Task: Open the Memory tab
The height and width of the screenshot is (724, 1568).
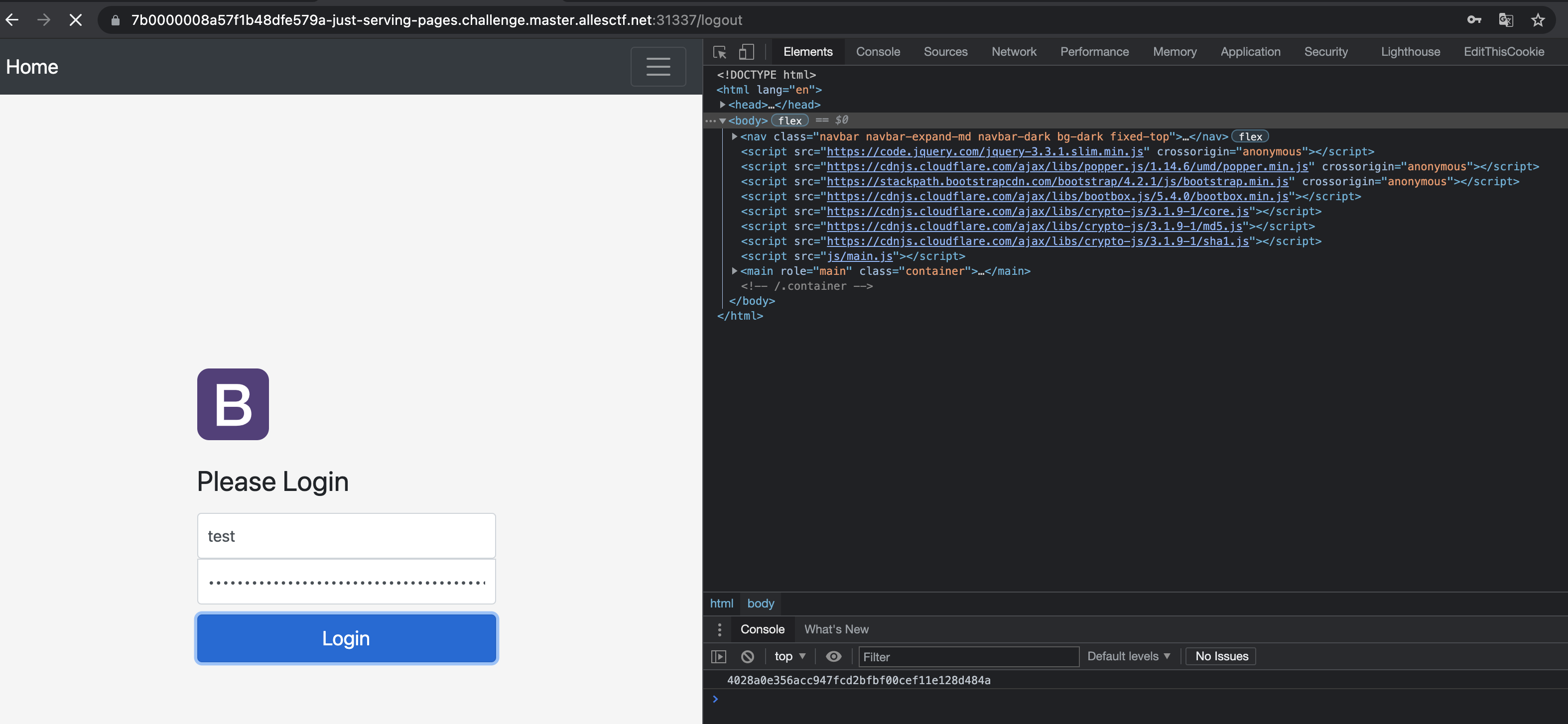Action: click(x=1174, y=52)
